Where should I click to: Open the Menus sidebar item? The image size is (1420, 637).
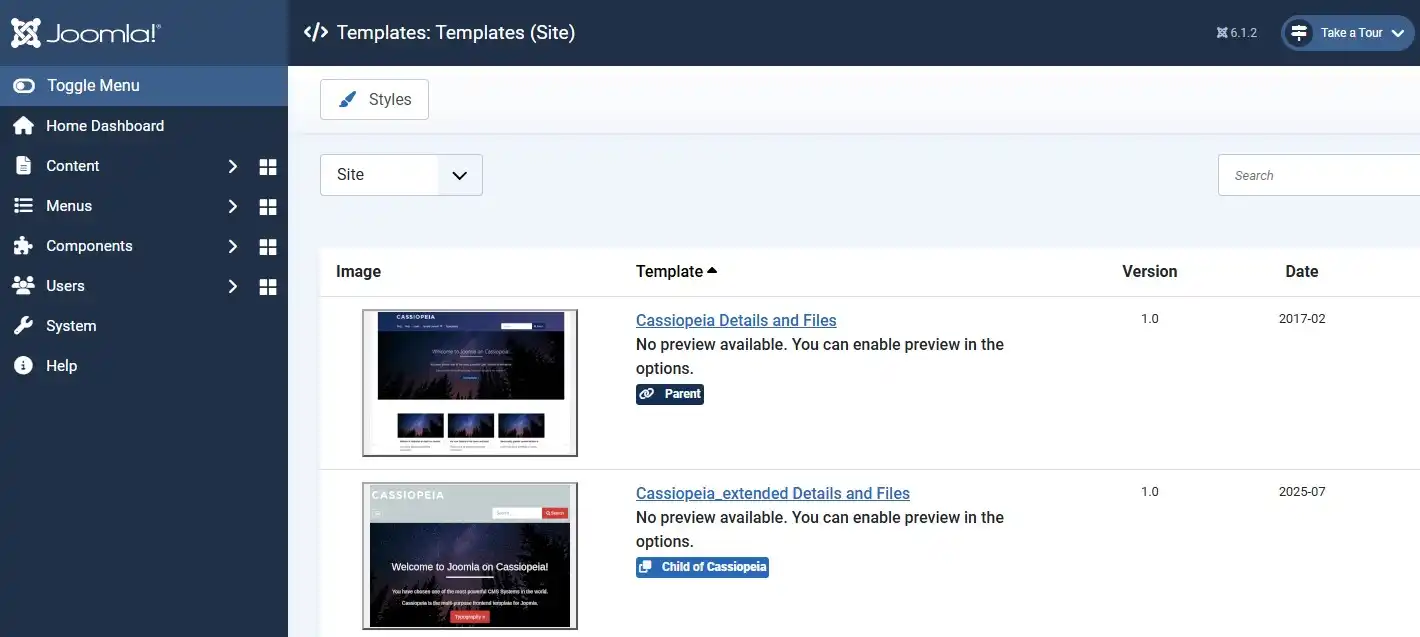[x=69, y=206]
